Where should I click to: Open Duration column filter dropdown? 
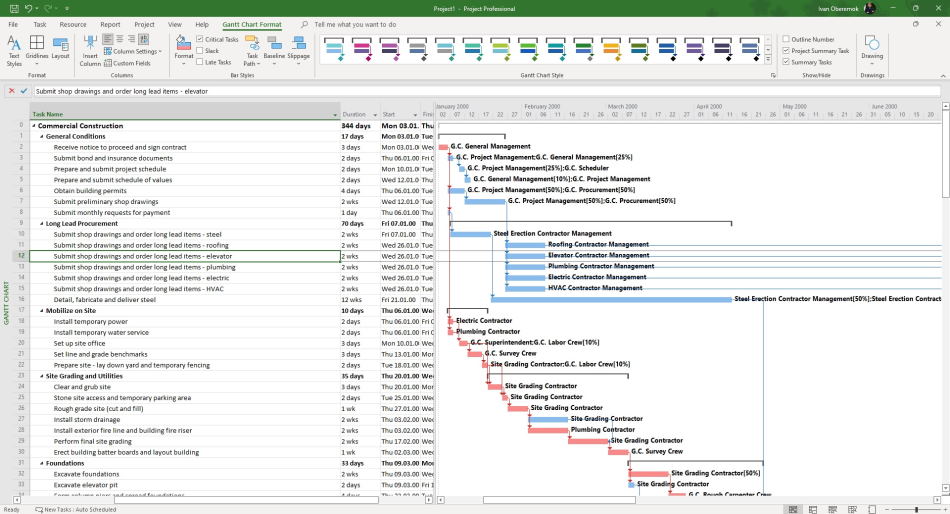[x=375, y=115]
